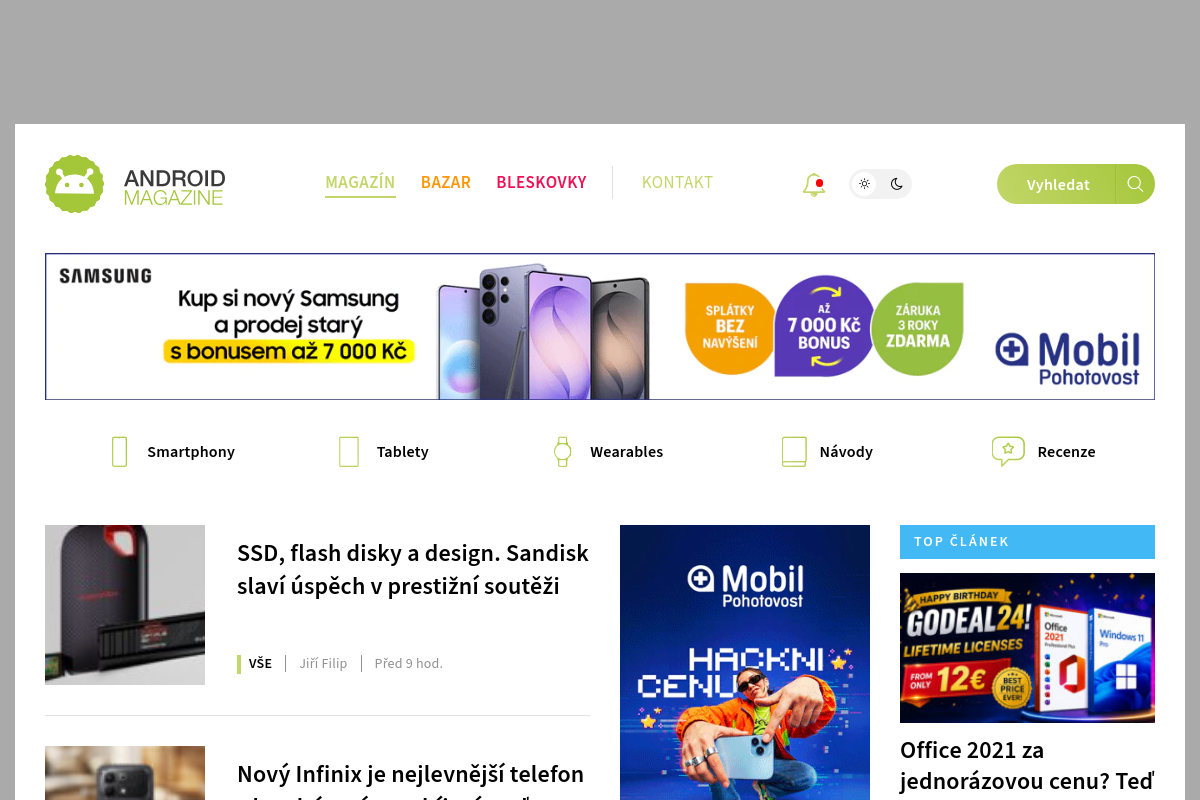The height and width of the screenshot is (800, 1200).
Task: Open the Mobil Pohotovost Hackni cenu ad
Action: [745, 662]
